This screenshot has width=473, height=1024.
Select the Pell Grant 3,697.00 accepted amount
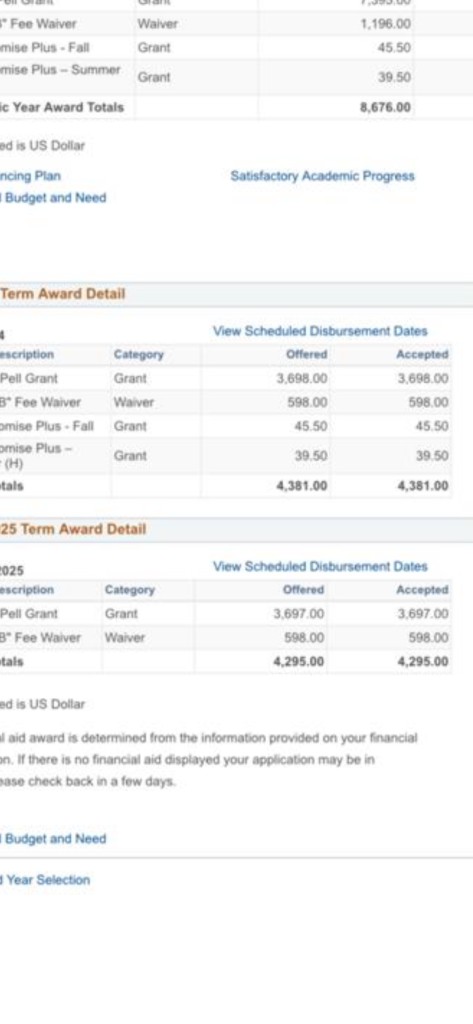pyautogui.click(x=422, y=614)
